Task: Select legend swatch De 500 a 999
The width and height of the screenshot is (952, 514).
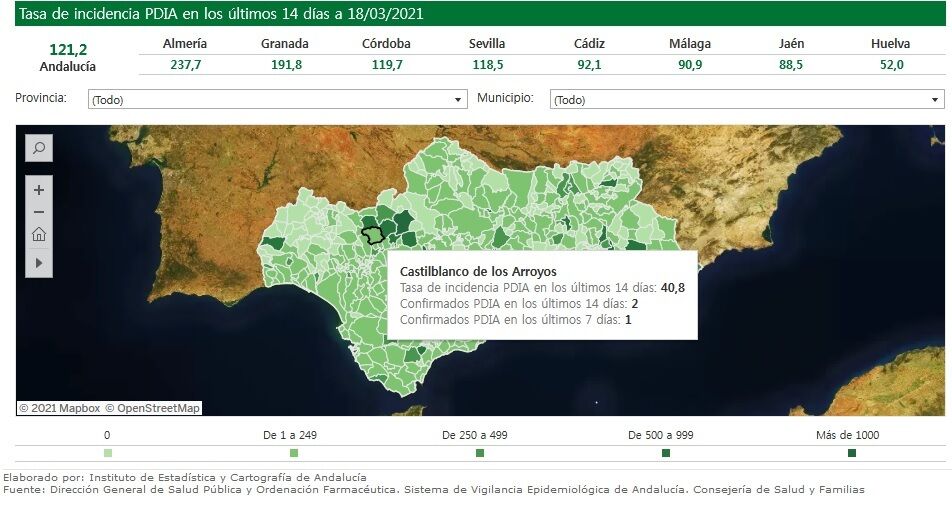Action: (x=666, y=453)
